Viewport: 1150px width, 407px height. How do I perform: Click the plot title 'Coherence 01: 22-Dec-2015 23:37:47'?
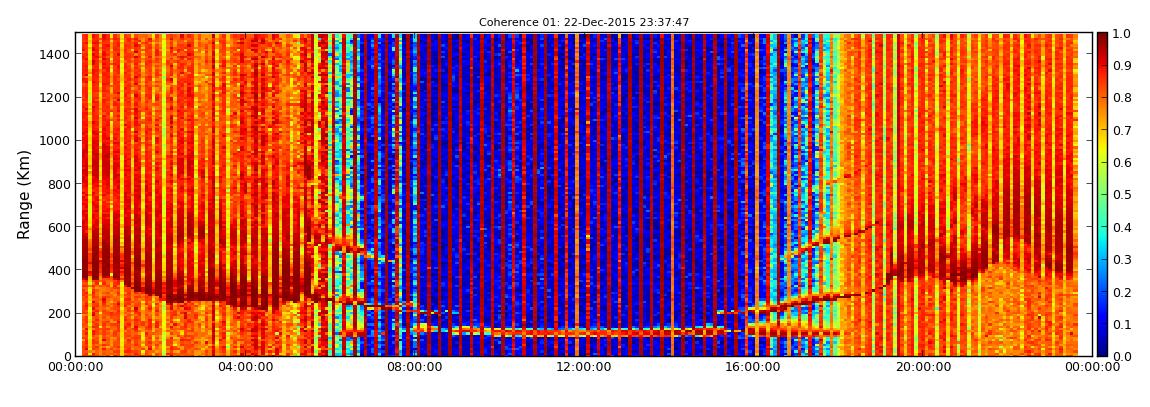584,22
